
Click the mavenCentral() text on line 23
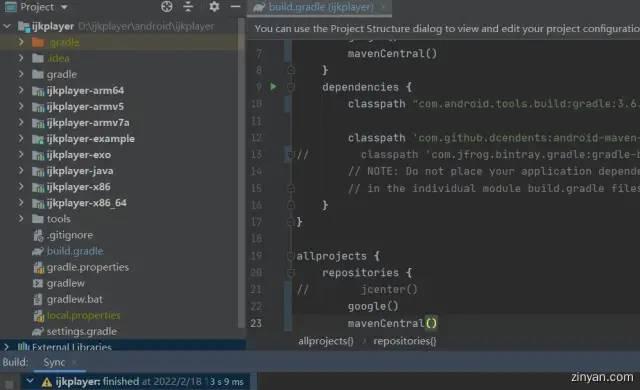coord(392,323)
